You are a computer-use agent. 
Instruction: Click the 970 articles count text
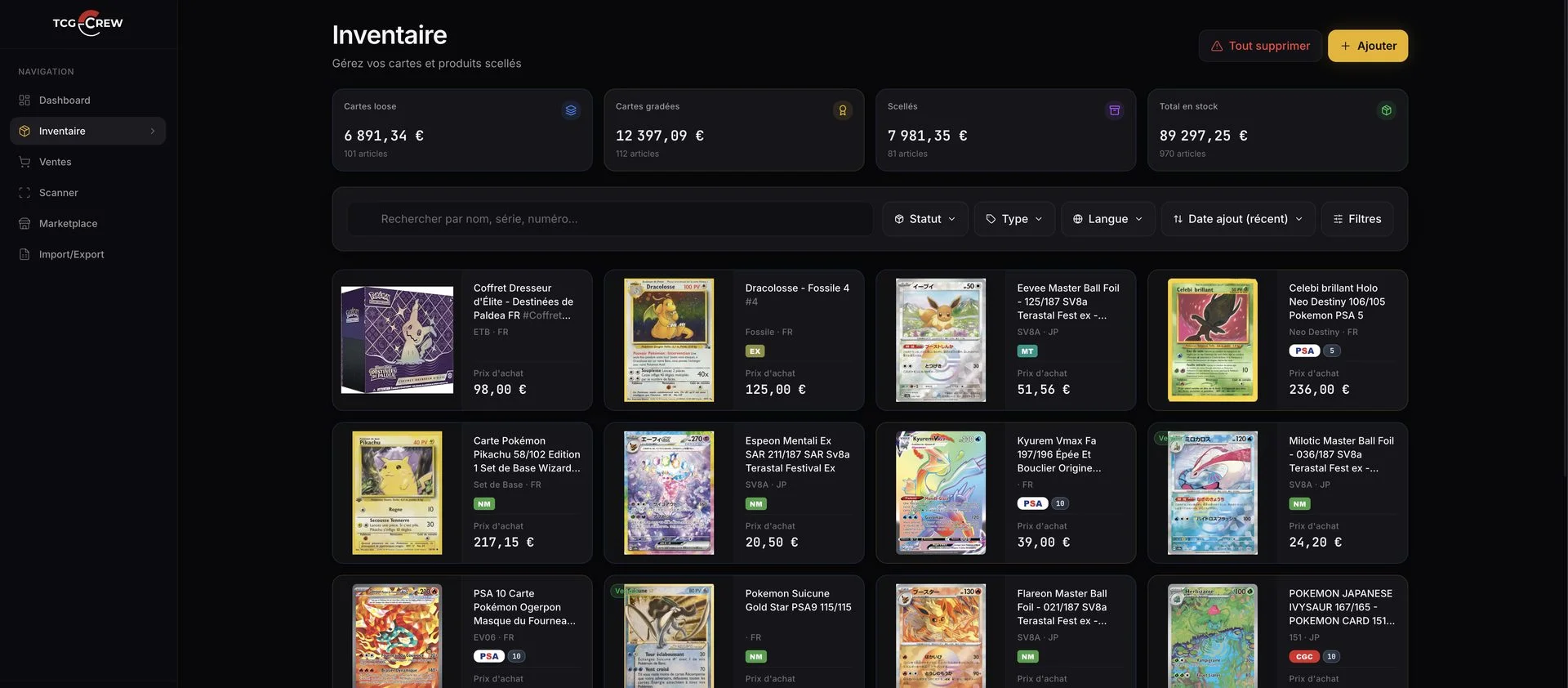click(x=1183, y=154)
